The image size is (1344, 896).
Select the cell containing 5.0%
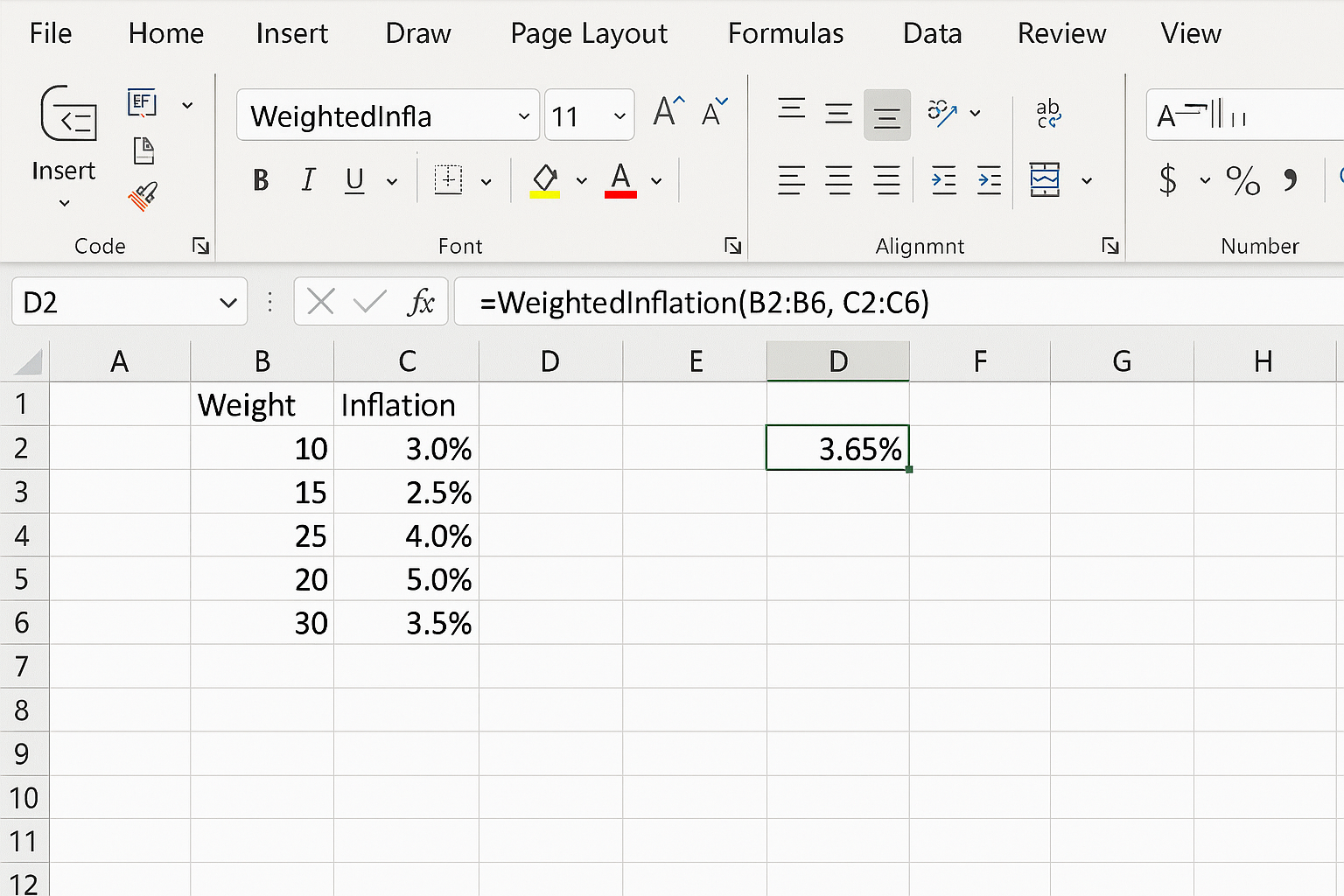click(x=406, y=579)
